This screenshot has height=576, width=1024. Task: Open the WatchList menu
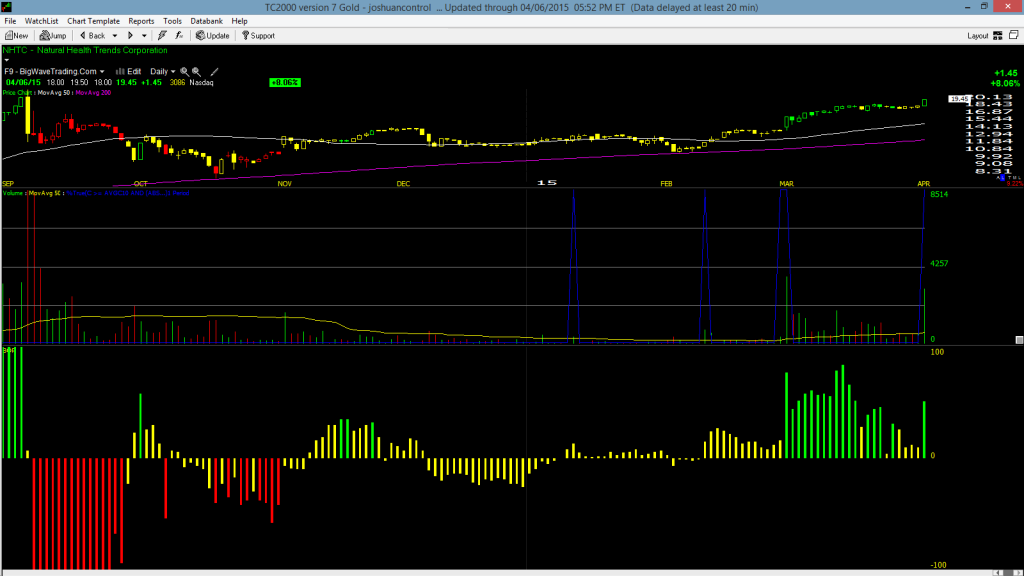(41, 21)
